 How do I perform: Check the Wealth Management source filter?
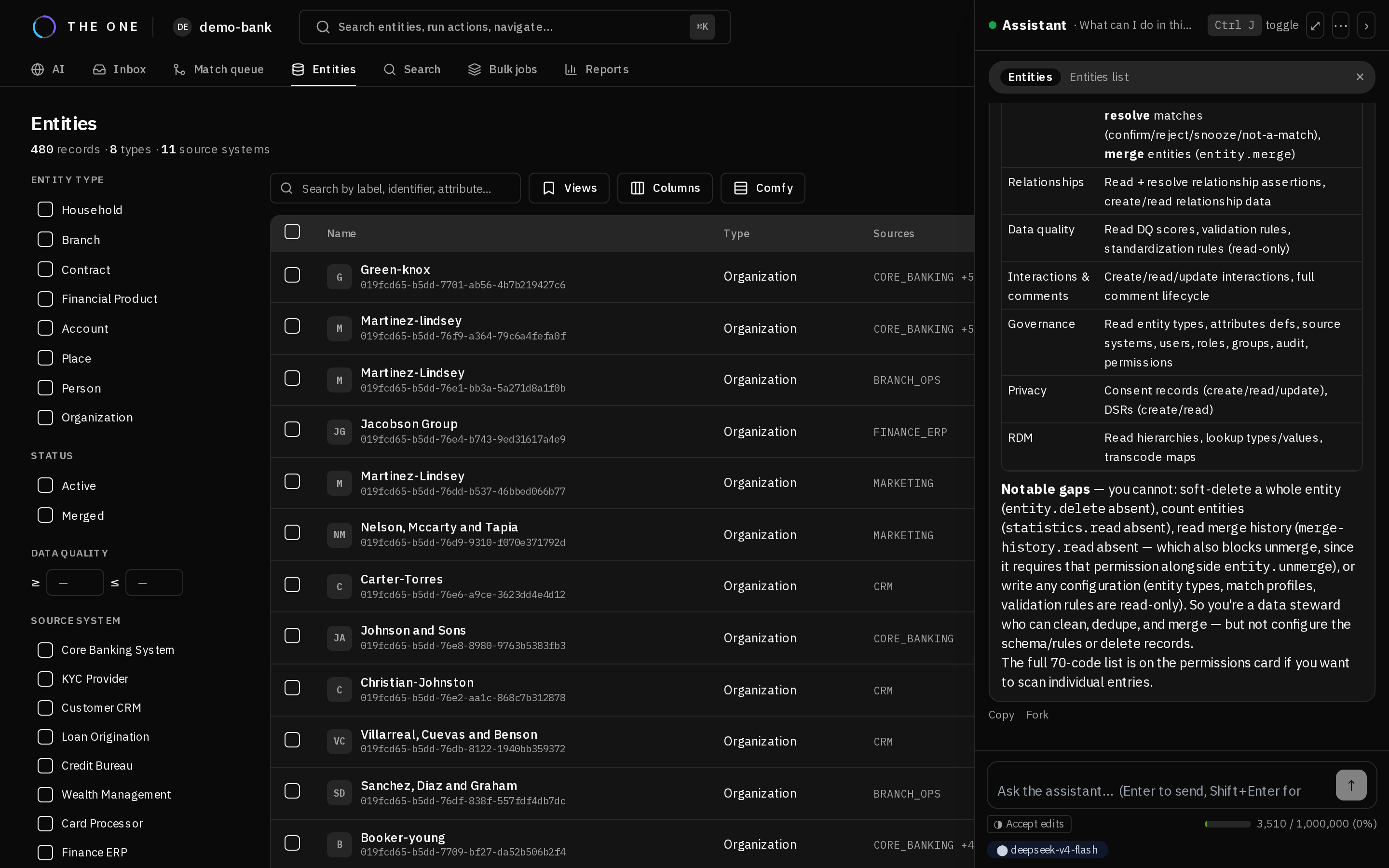tap(45, 795)
